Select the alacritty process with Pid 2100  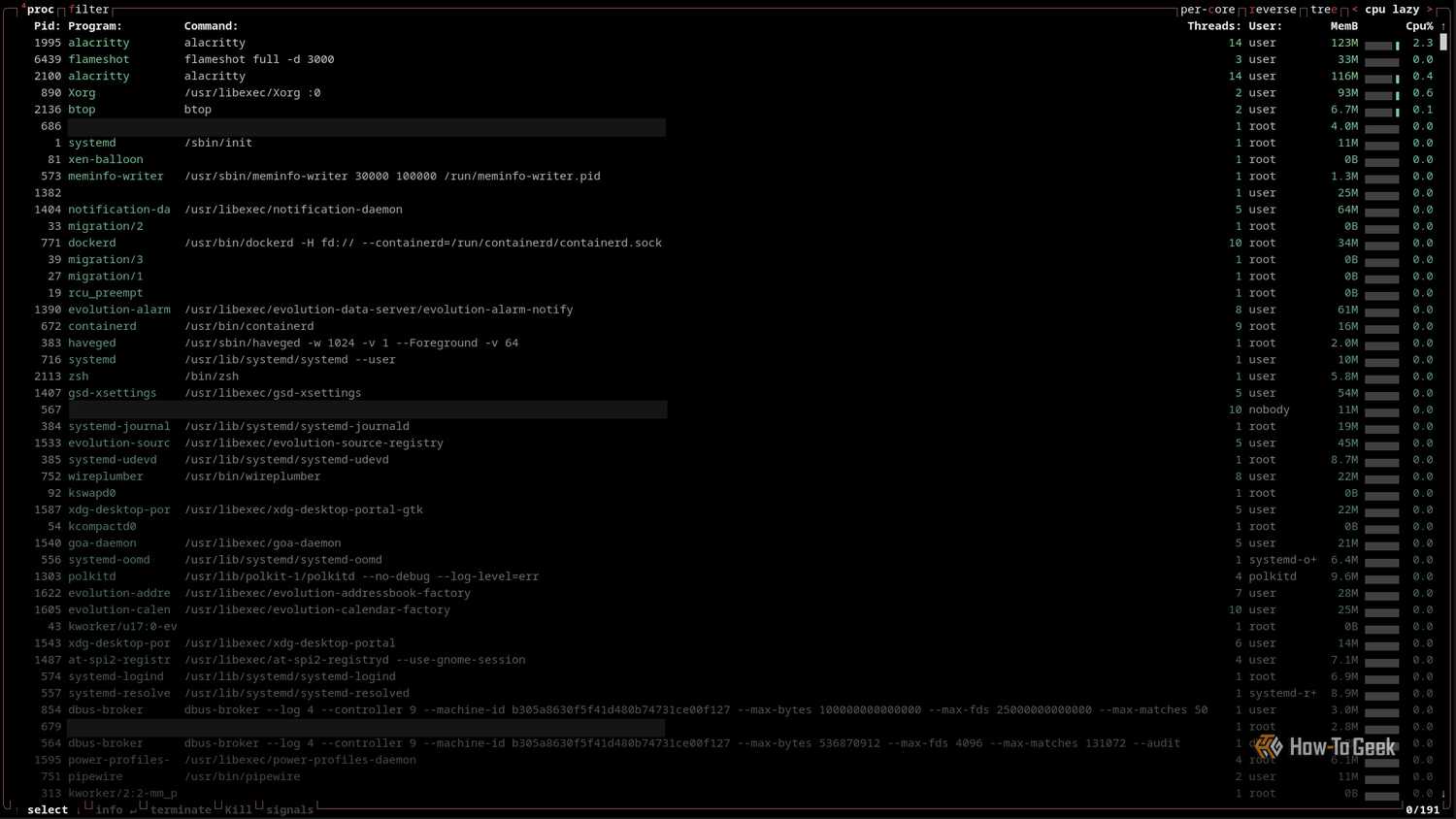(x=733, y=76)
